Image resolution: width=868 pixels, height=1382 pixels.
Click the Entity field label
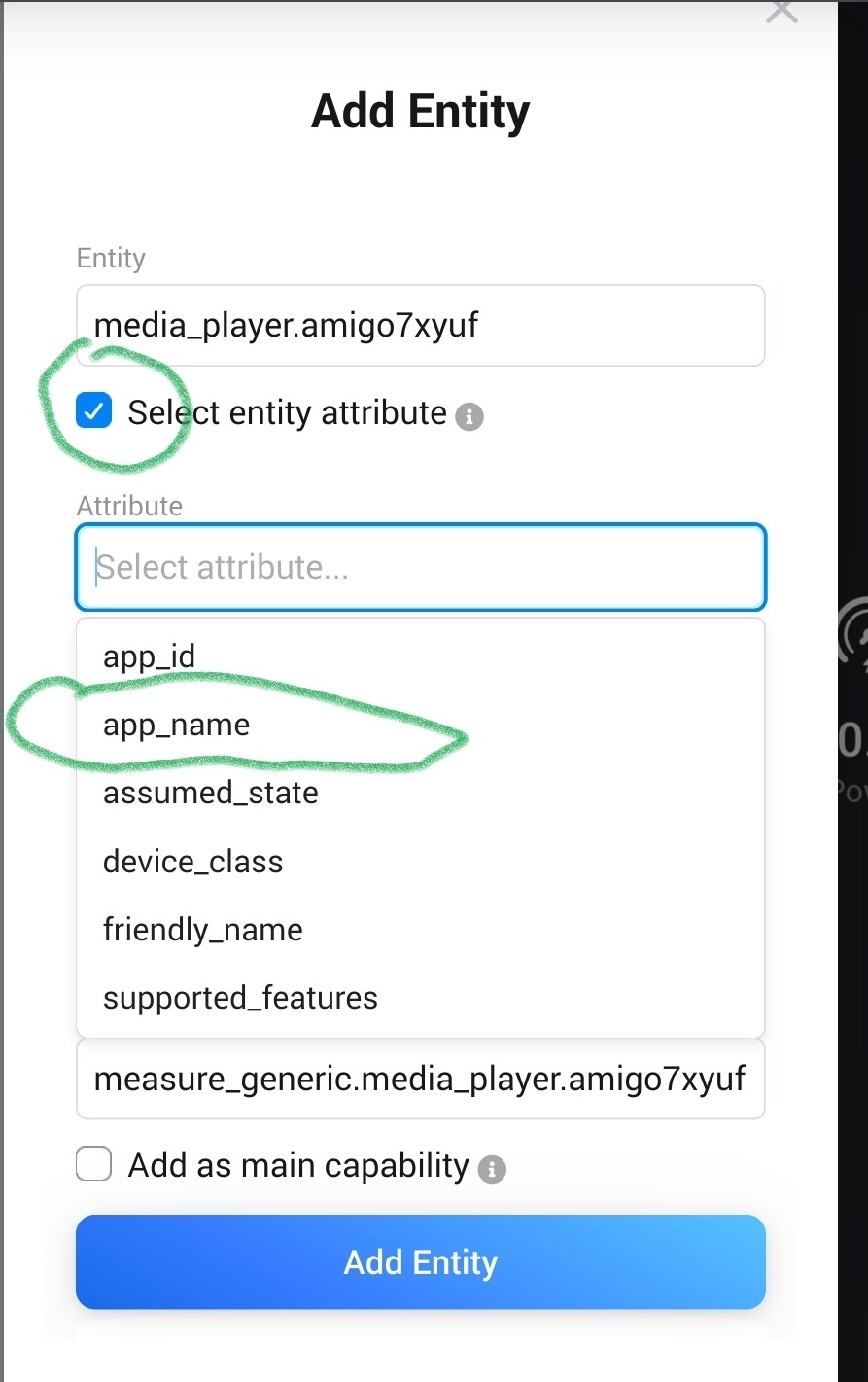coord(111,258)
